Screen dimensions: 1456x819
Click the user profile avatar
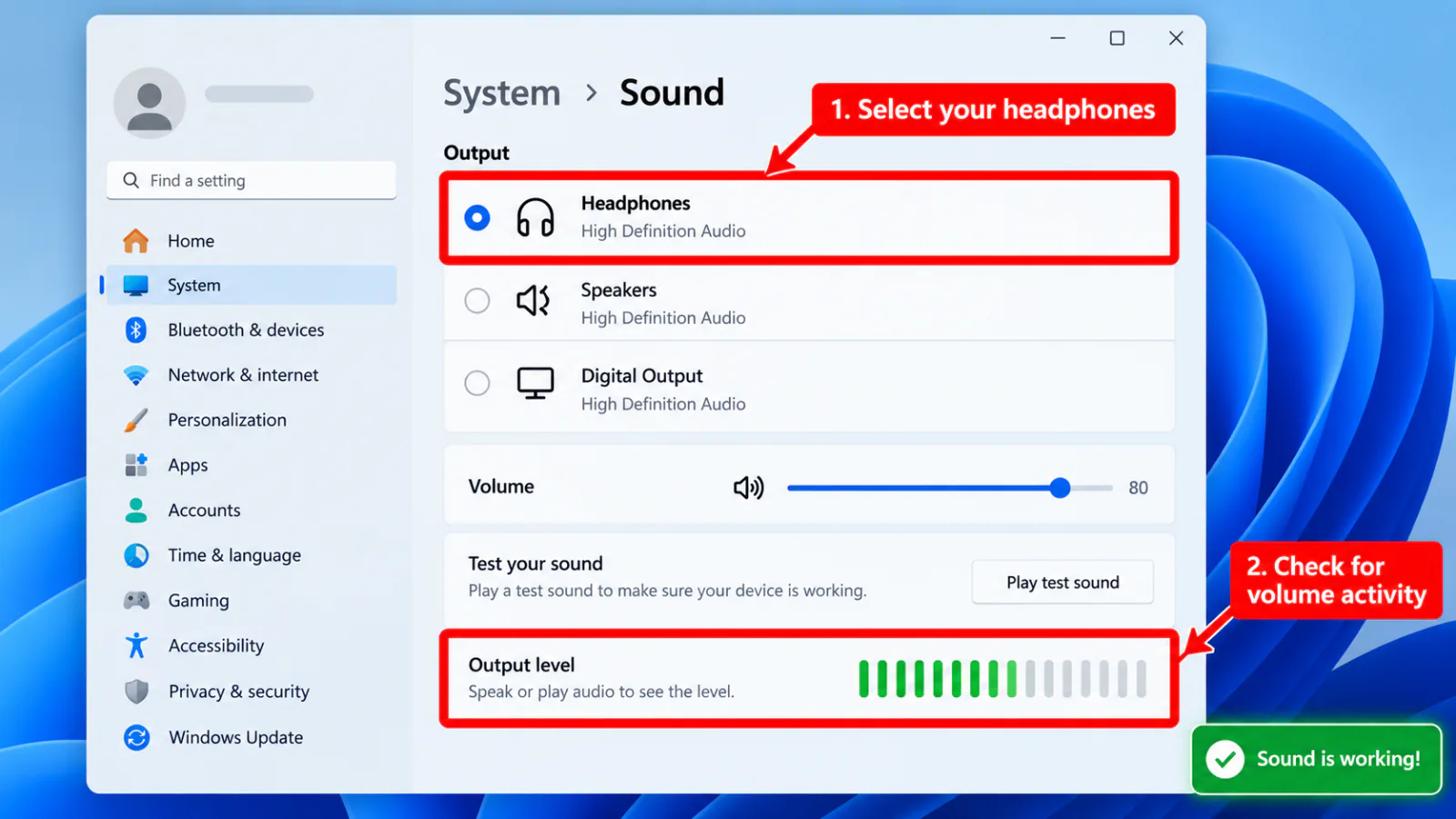[x=149, y=103]
